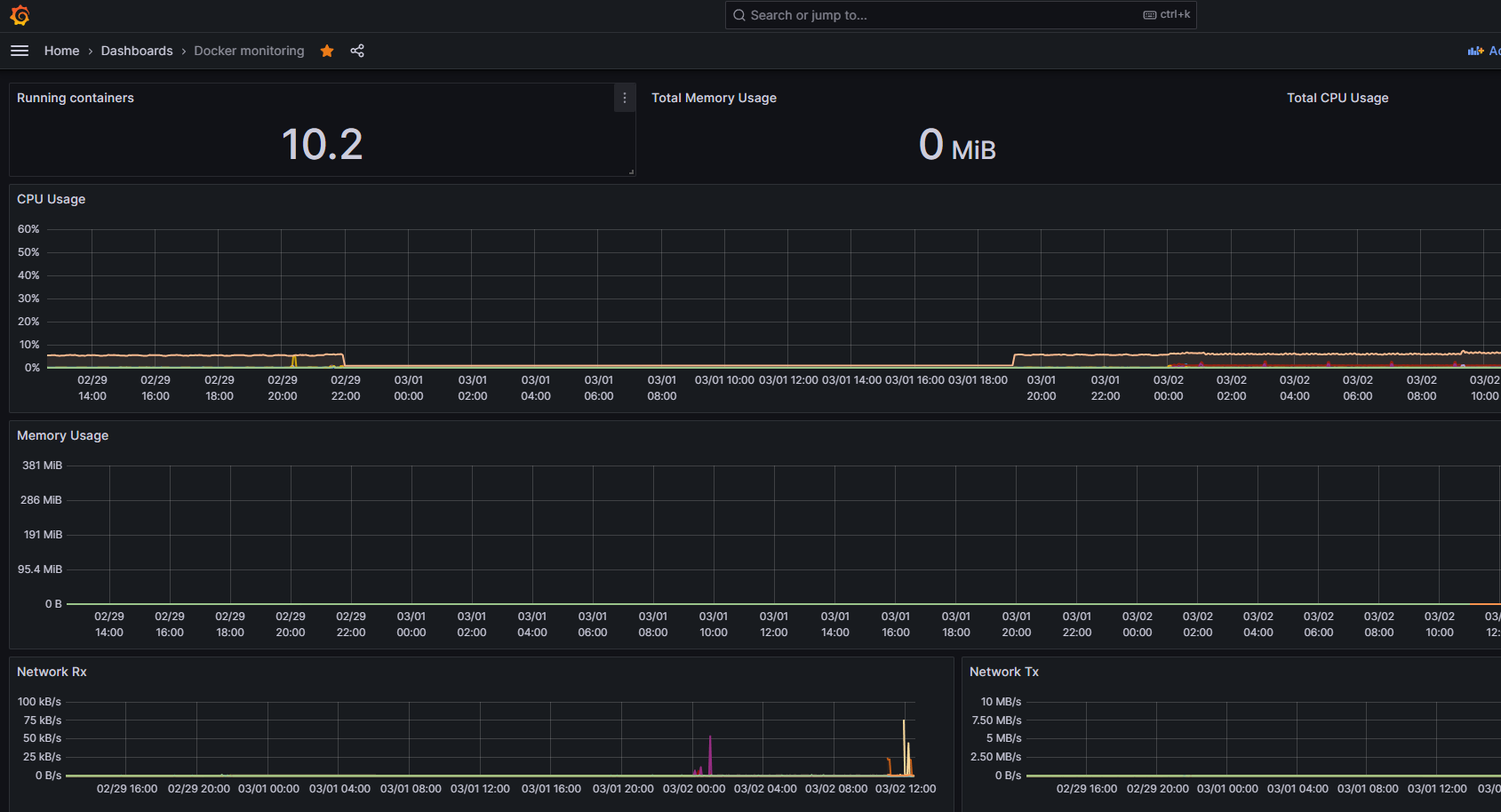The image size is (1501, 812).
Task: Click the search magnifier icon
Action: (x=739, y=15)
